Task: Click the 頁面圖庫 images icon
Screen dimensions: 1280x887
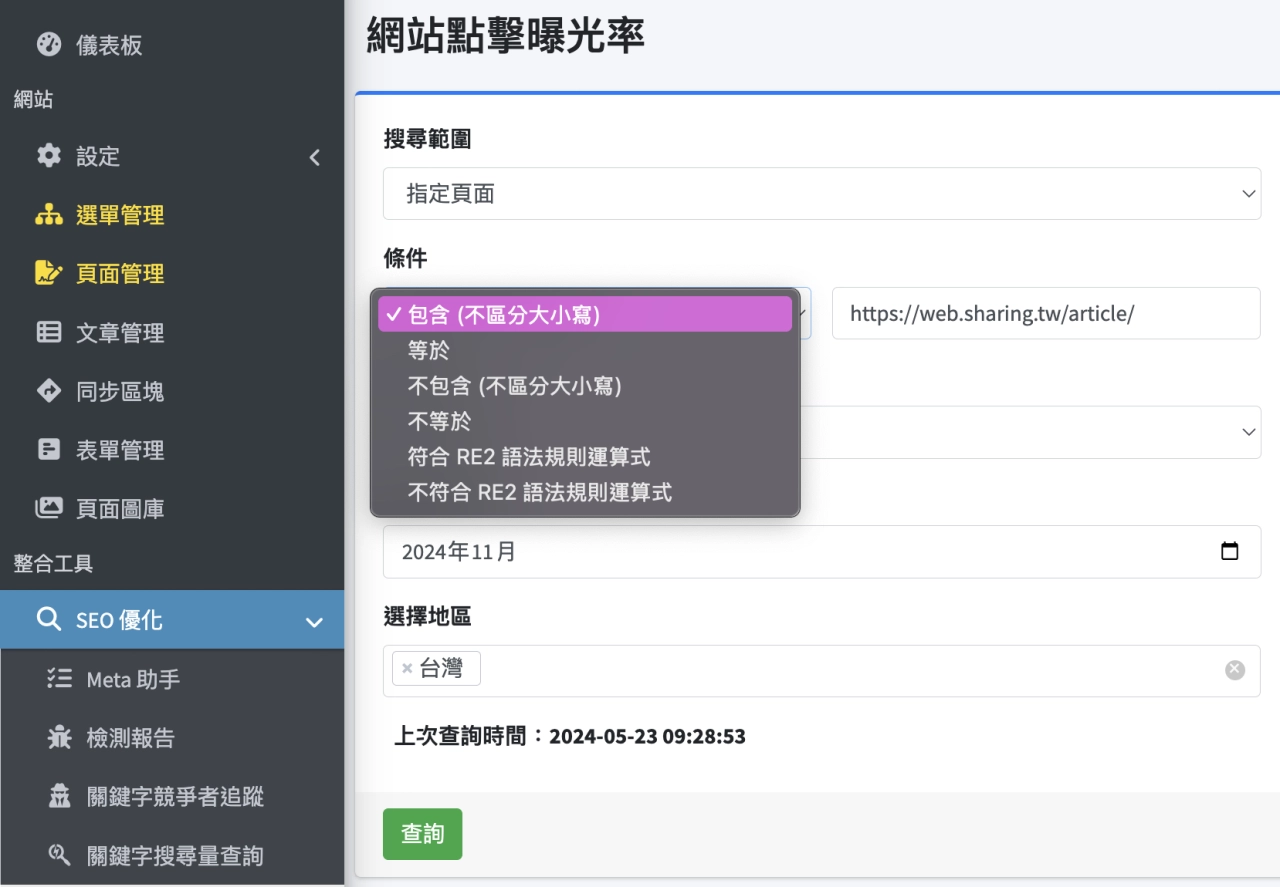Action: [48, 508]
